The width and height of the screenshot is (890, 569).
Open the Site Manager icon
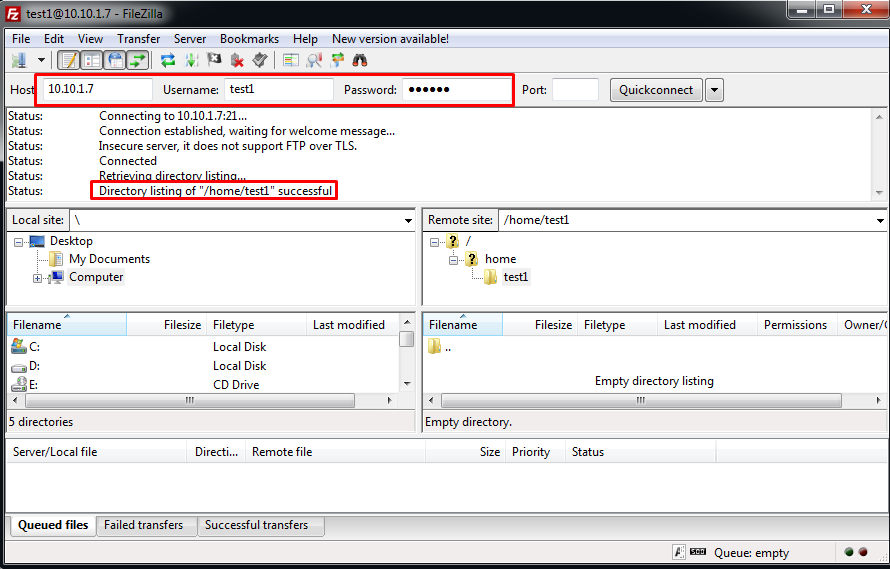pos(20,60)
